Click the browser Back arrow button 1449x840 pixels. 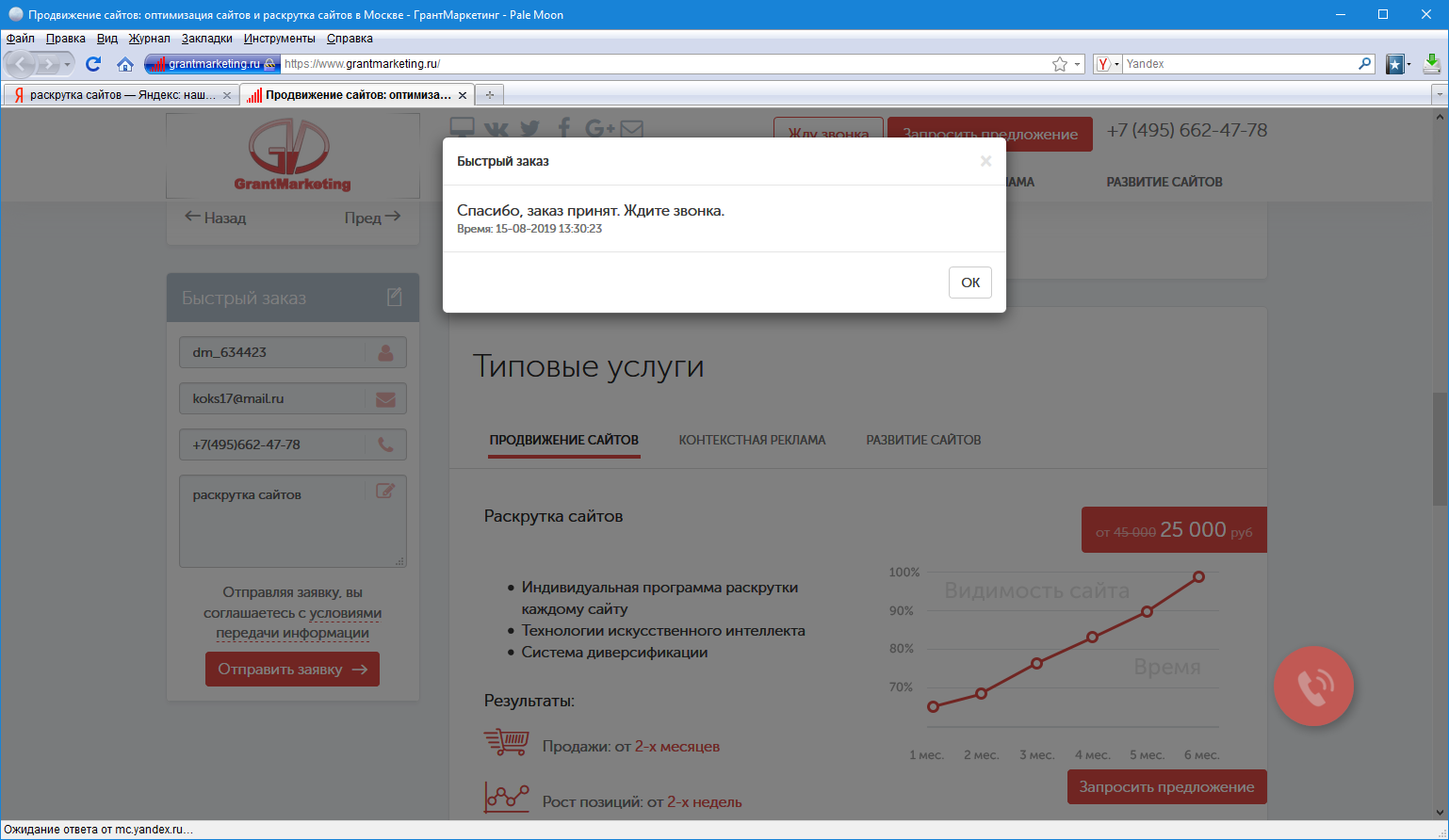coord(22,64)
